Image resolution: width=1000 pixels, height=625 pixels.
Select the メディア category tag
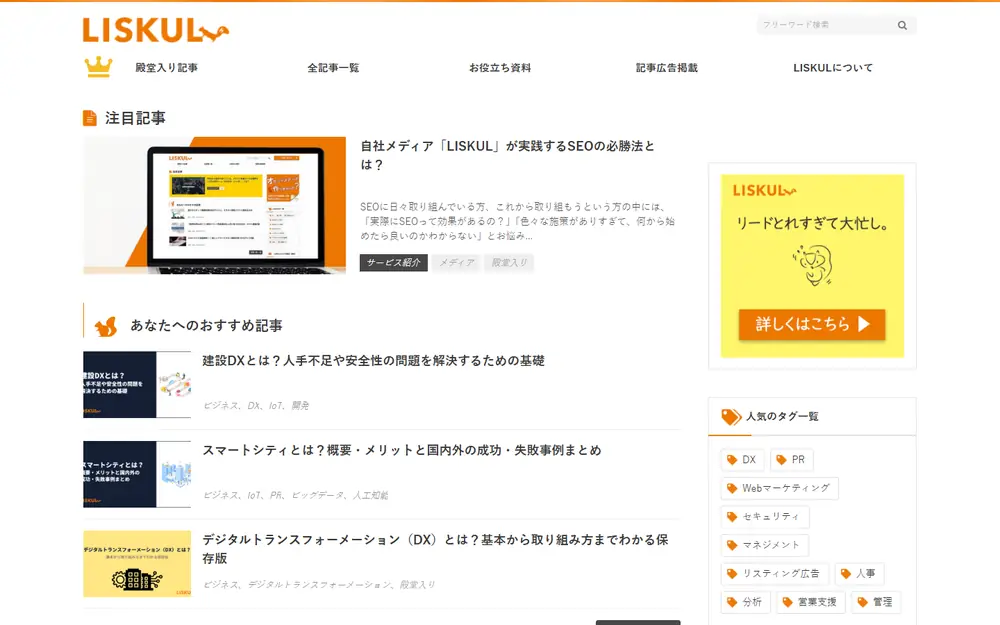coord(456,263)
